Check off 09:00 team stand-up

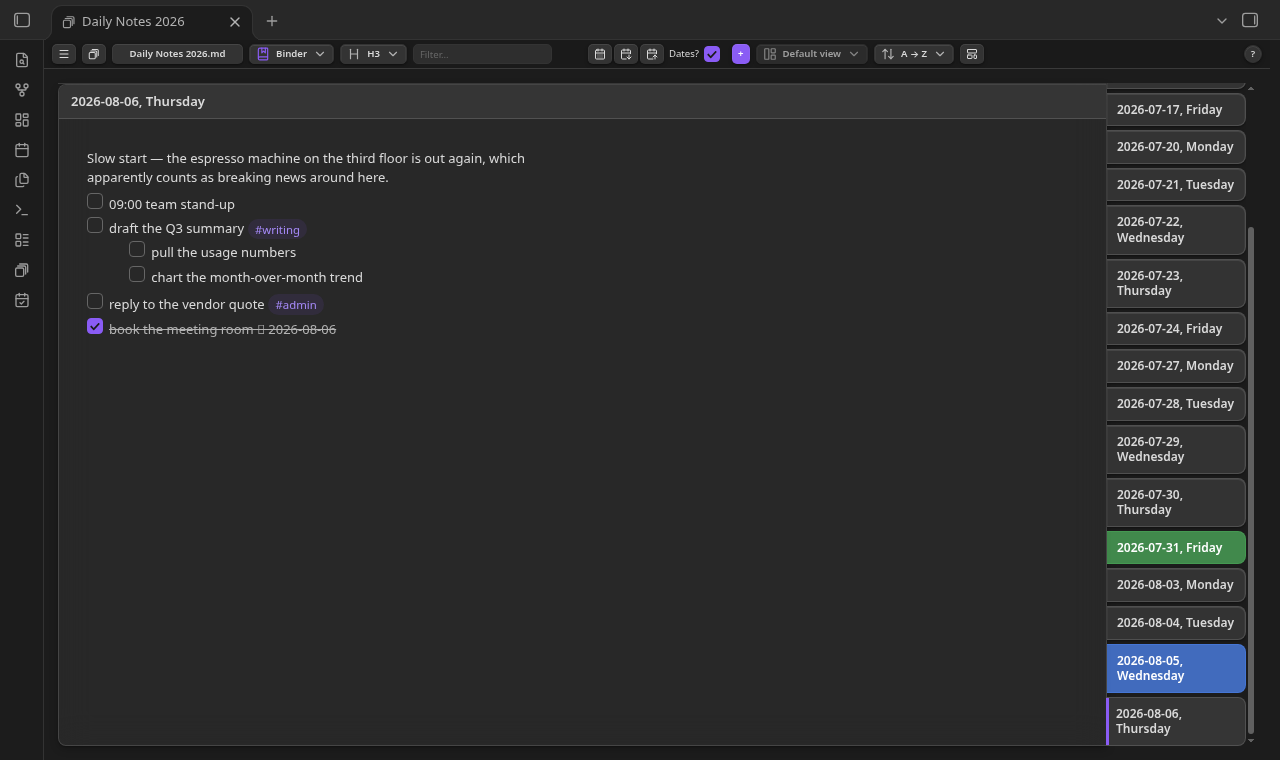pyautogui.click(x=95, y=202)
